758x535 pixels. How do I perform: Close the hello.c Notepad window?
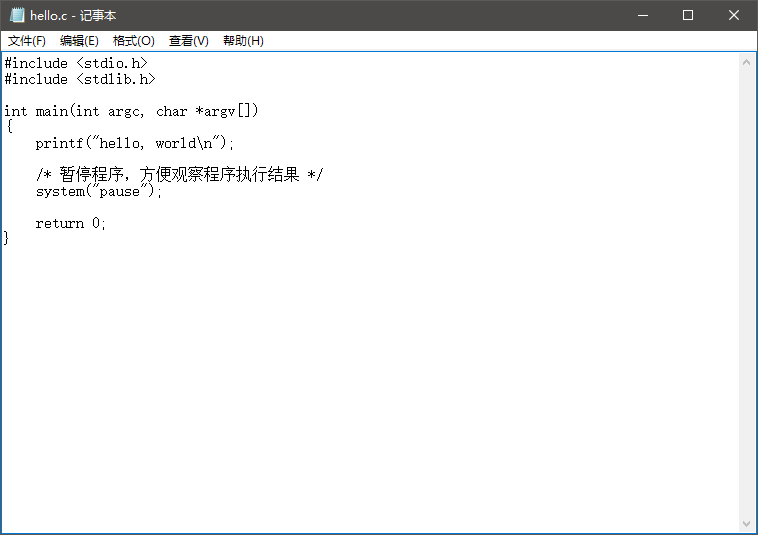(734, 15)
